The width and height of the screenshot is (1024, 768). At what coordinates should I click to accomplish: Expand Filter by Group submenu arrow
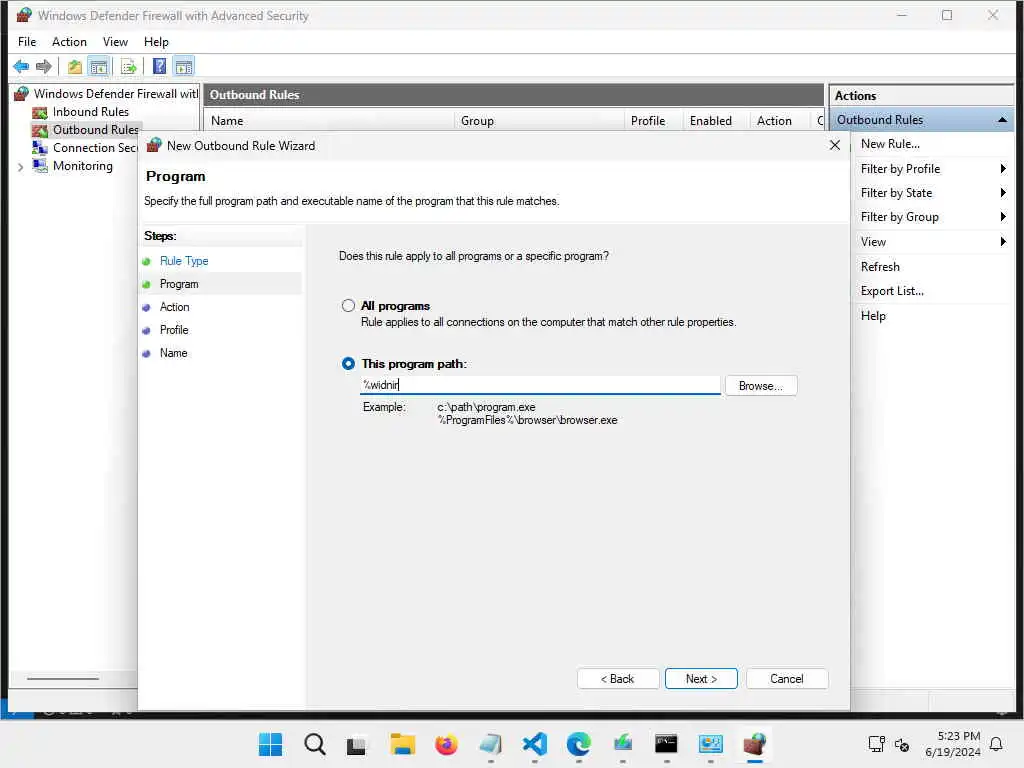pyautogui.click(x=1003, y=217)
